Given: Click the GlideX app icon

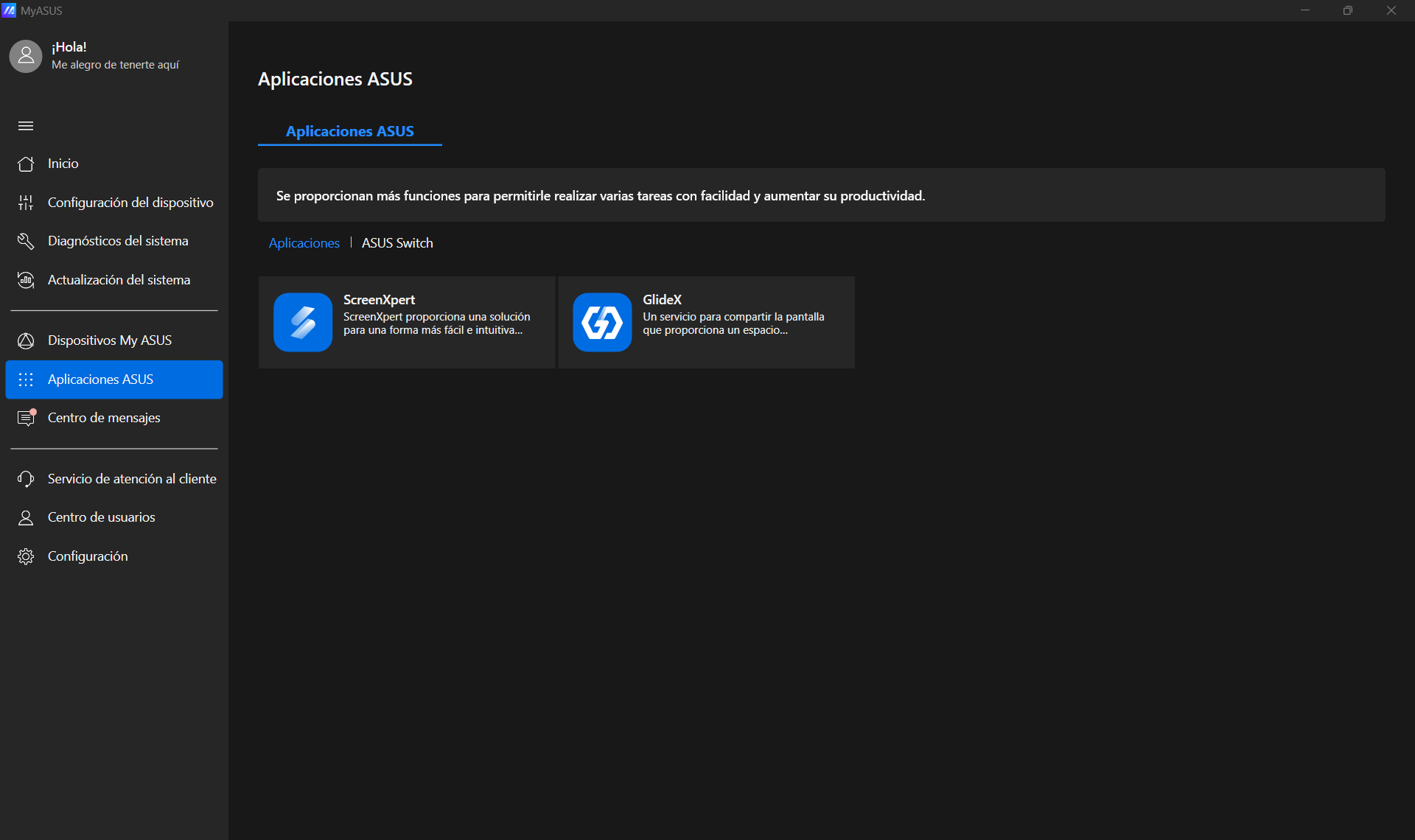Looking at the screenshot, I should [602, 322].
